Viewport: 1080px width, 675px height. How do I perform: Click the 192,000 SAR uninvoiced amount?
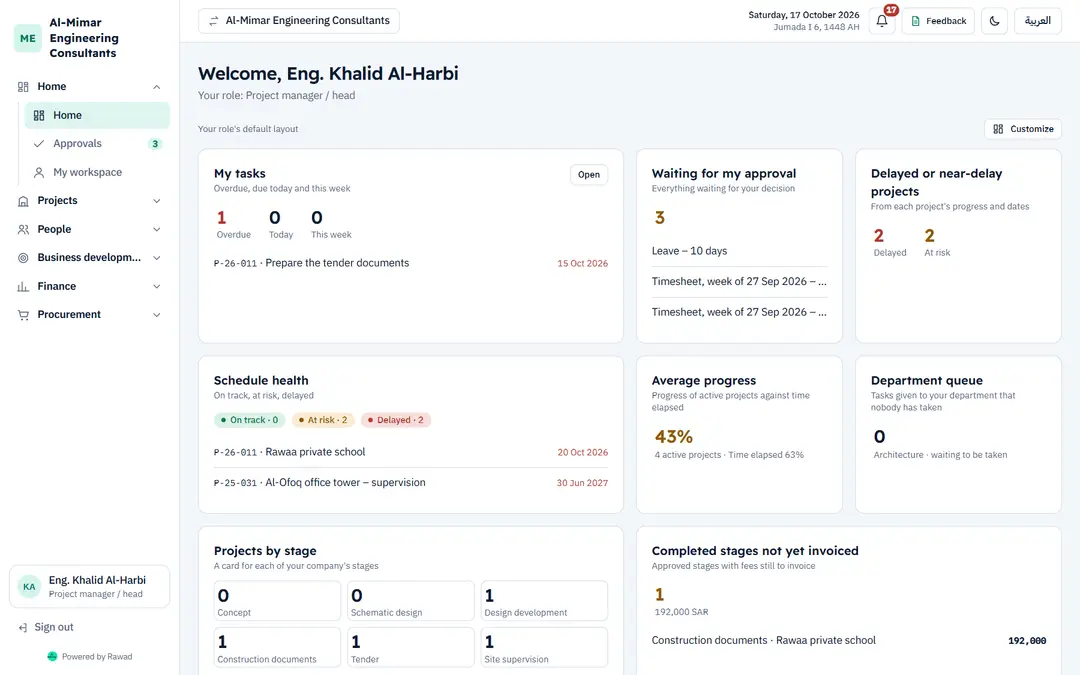tap(681, 612)
